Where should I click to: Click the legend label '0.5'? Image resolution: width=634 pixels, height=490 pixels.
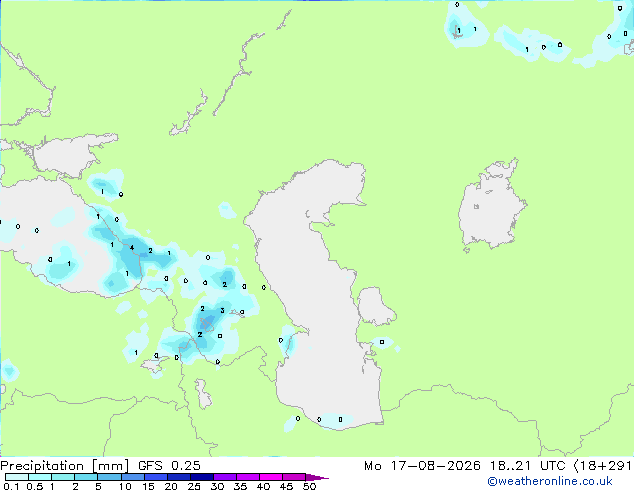[x=35, y=486]
